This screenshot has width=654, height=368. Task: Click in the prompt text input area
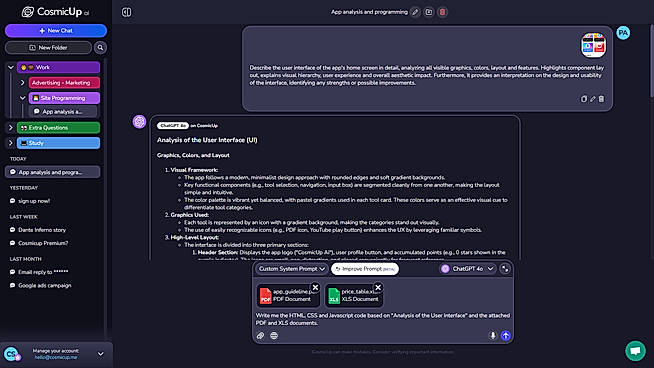point(382,319)
